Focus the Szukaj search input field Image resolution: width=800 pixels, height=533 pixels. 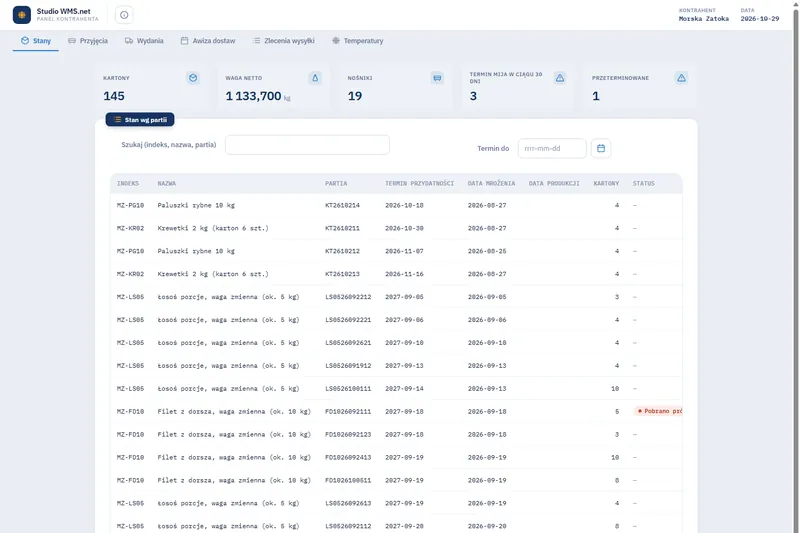(307, 145)
